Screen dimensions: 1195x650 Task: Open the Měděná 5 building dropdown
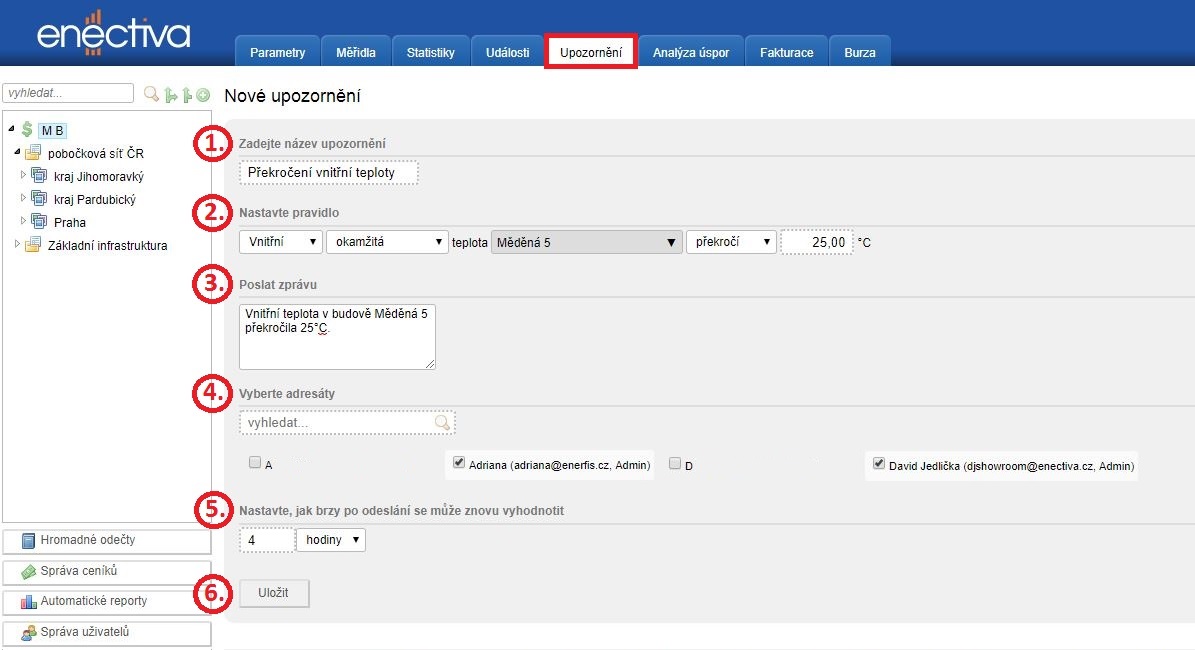point(585,242)
